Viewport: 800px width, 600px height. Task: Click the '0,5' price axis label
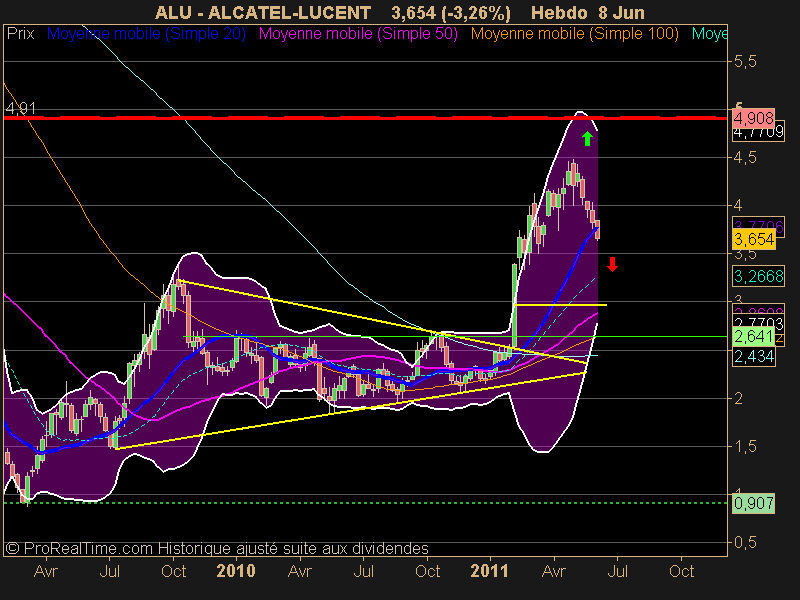click(x=745, y=543)
